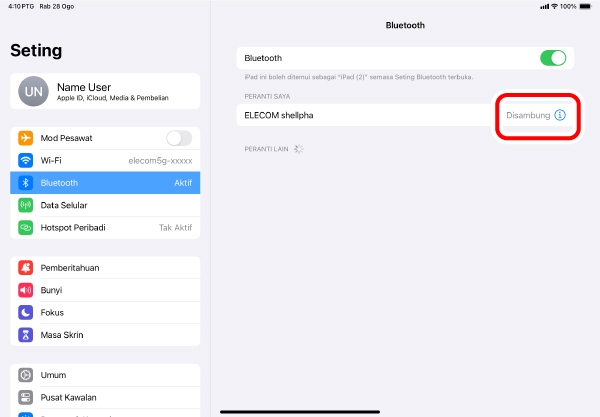Screen dimensions: 600x417
Task: Open Umum settings section
Action: coord(105,375)
